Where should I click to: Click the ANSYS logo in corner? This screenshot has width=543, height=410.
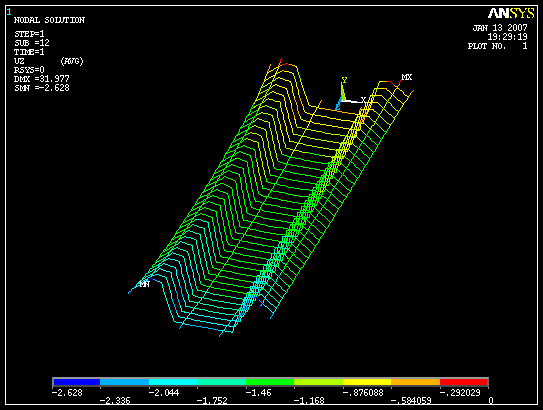[x=511, y=14]
